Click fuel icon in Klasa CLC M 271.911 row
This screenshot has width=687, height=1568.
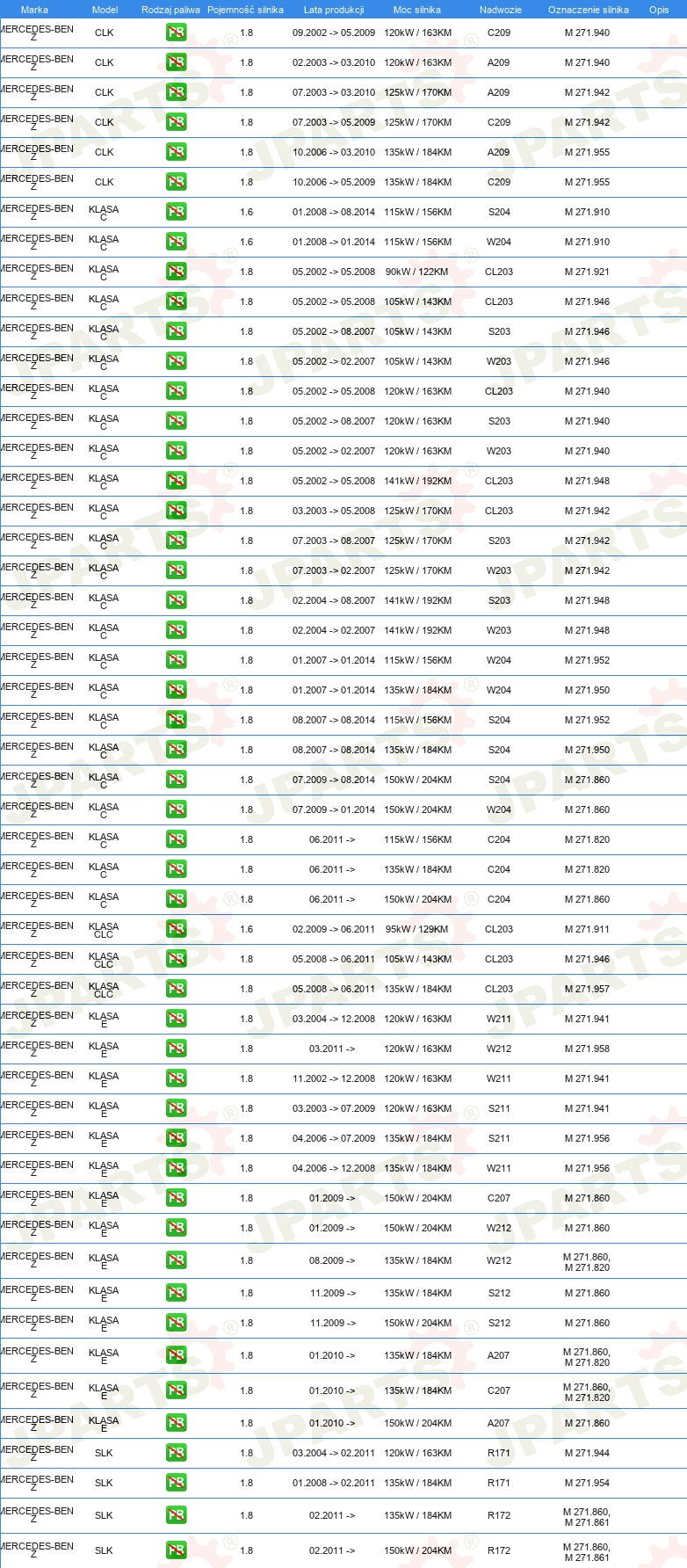tap(177, 930)
